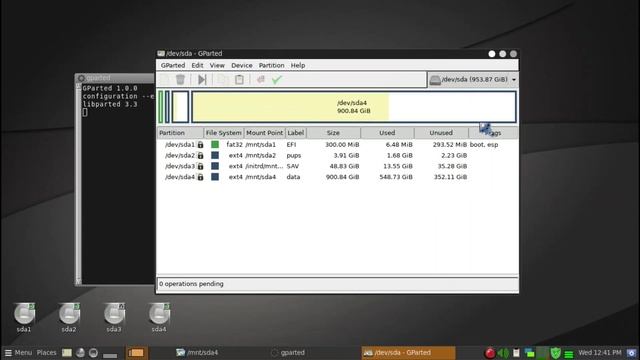
Task: Select the blue ext4 color square for sda4
Action: click(215, 177)
